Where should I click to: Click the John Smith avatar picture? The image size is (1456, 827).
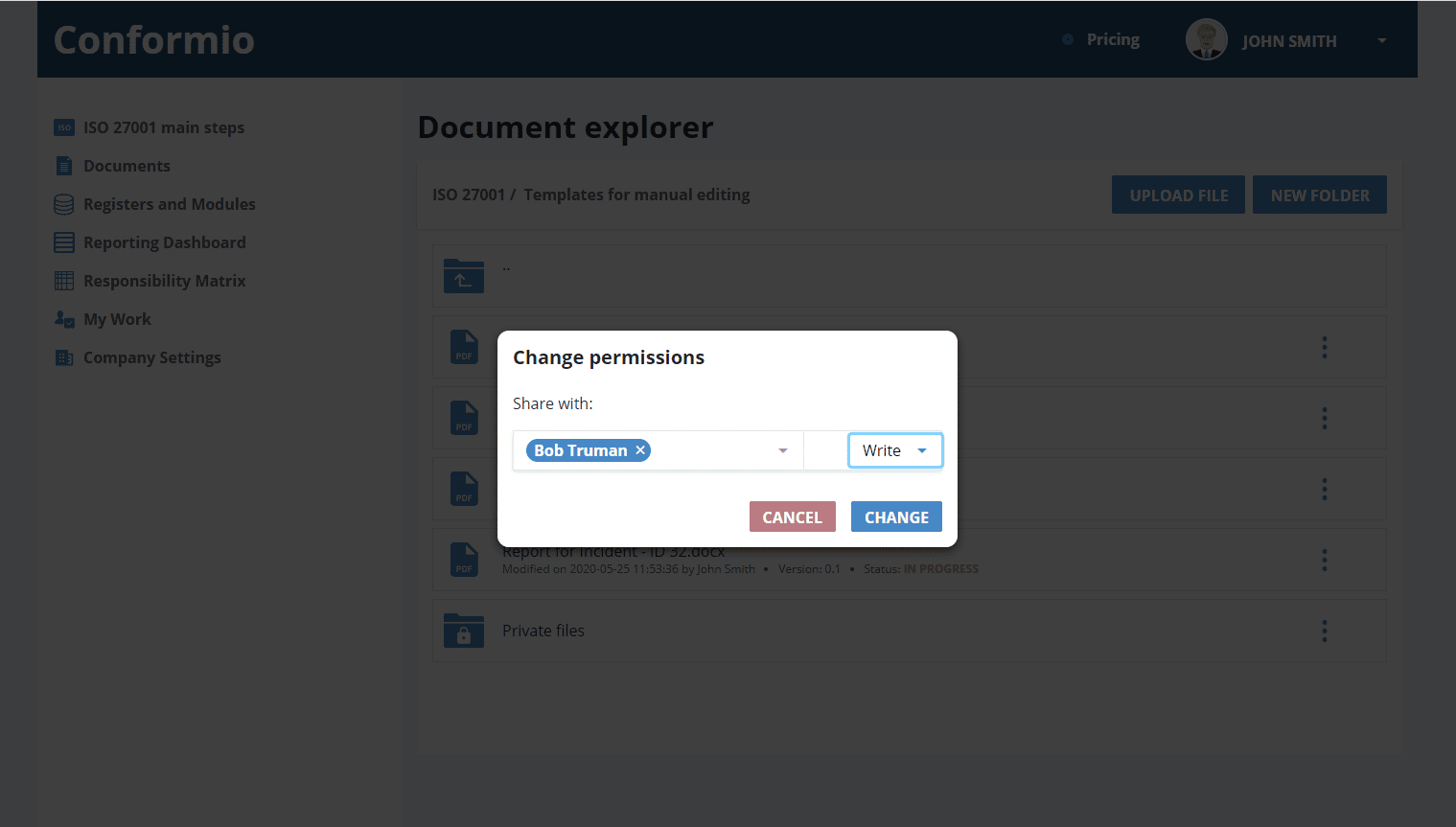pos(1206,39)
